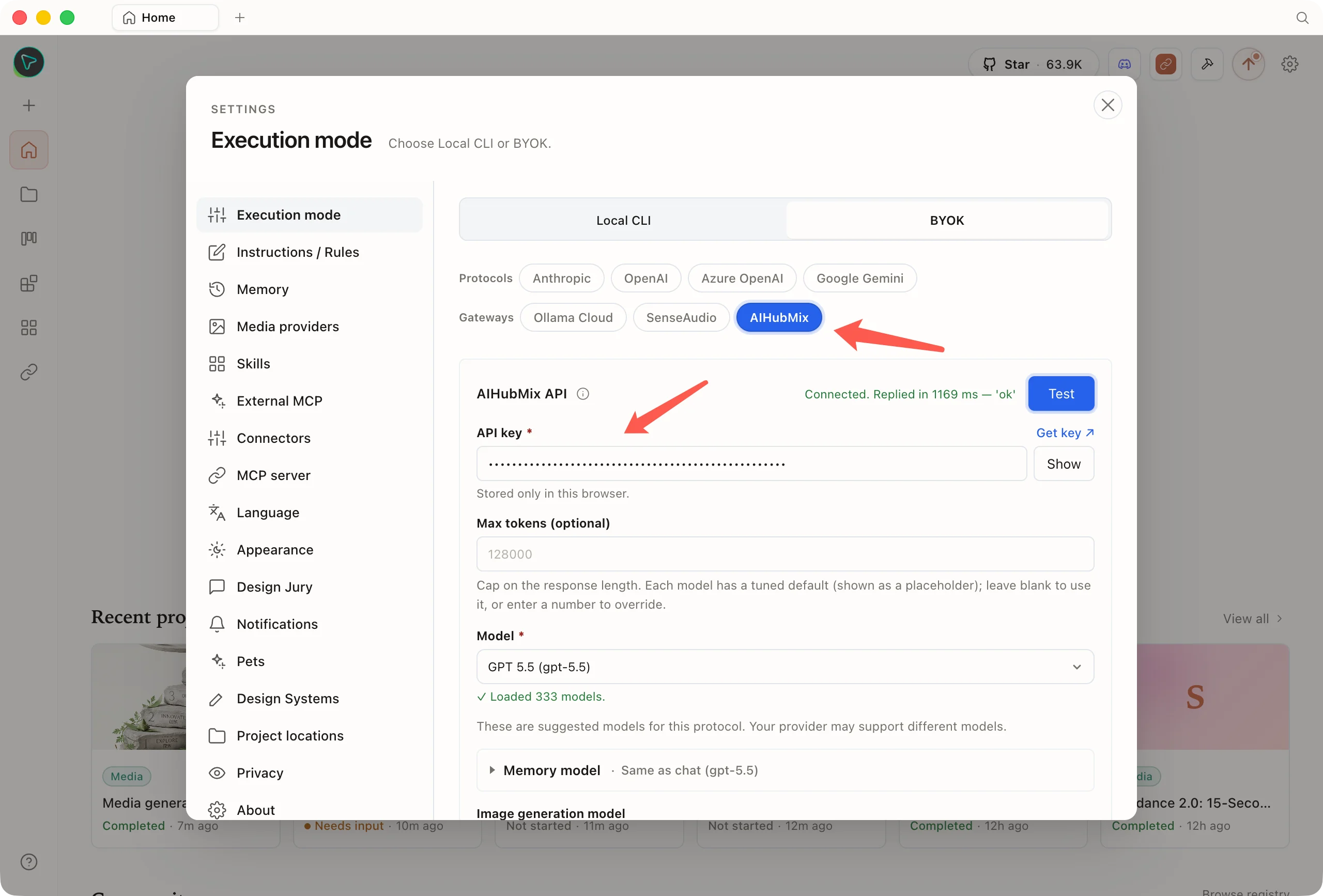This screenshot has width=1323, height=896.
Task: Click the pin icon in the top bar
Action: tap(1207, 64)
